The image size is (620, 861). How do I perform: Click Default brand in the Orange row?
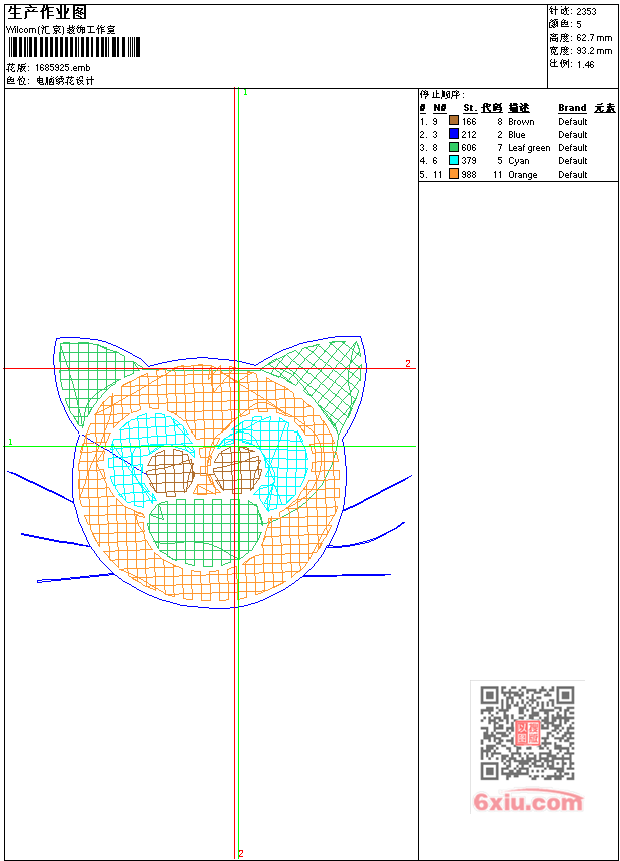[x=573, y=175]
